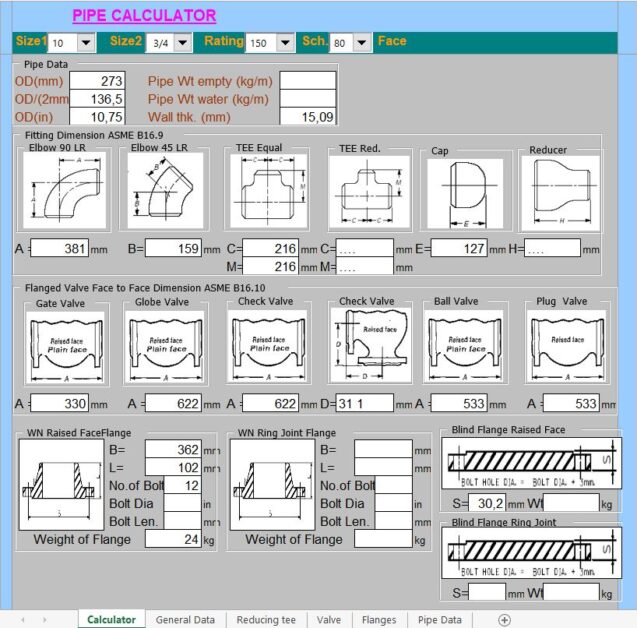Click the Check Valve D value field
637x628 pixels.
[364, 403]
